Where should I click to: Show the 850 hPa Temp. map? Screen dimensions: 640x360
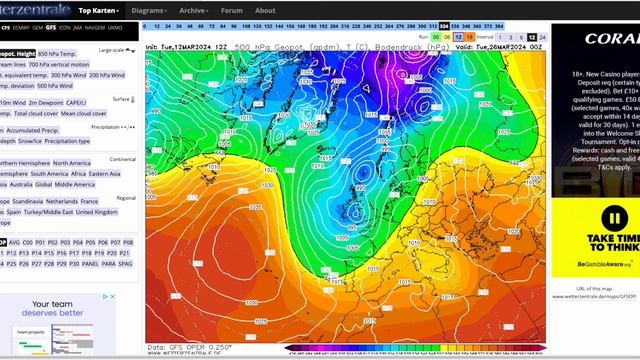click(x=57, y=54)
